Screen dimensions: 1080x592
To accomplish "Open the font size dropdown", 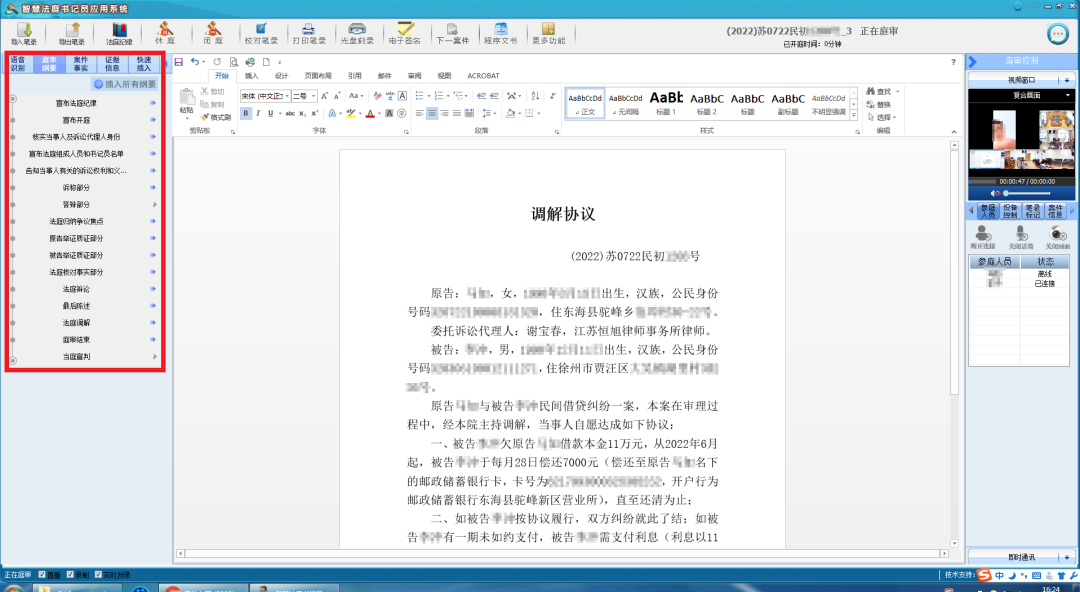I will pos(314,96).
